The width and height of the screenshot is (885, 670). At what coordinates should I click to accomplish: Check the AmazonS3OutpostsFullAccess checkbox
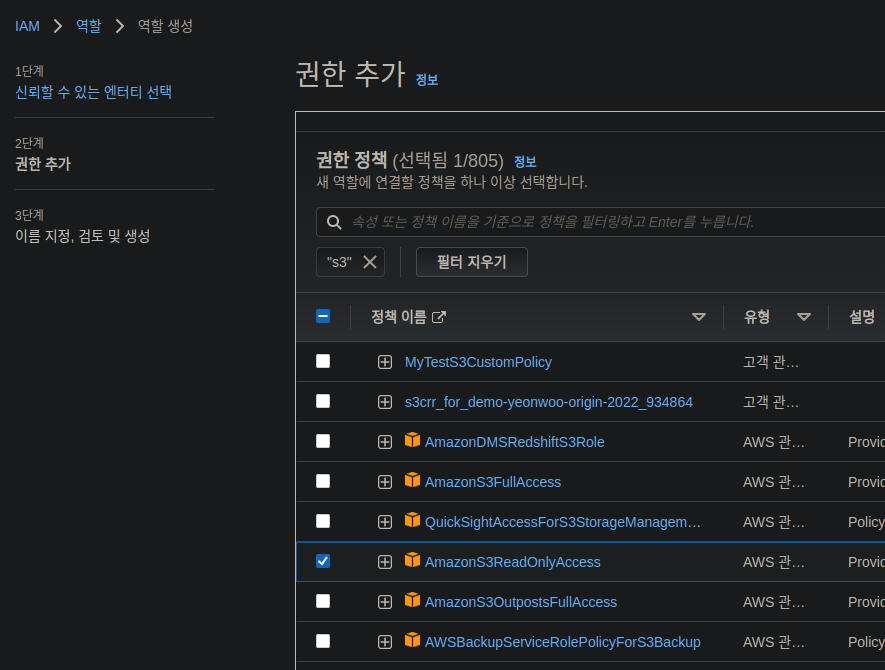tap(323, 602)
